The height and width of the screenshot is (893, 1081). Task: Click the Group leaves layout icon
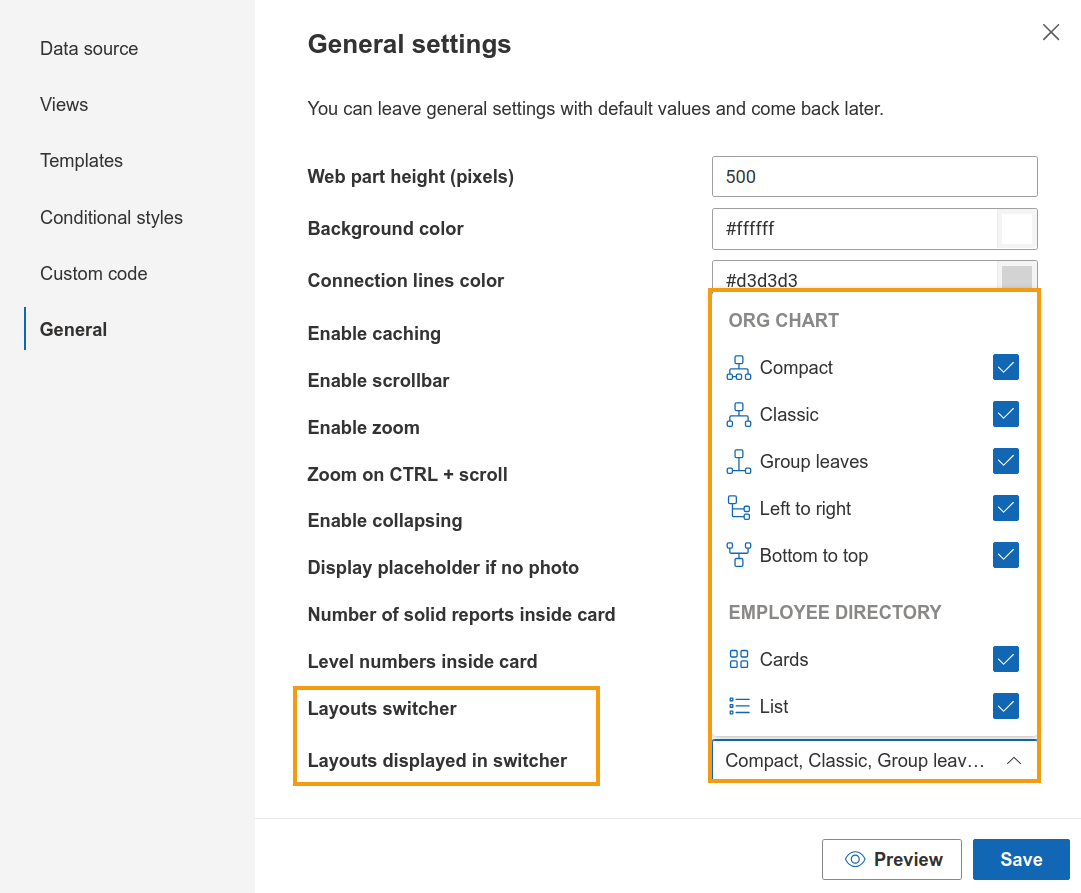(738, 461)
